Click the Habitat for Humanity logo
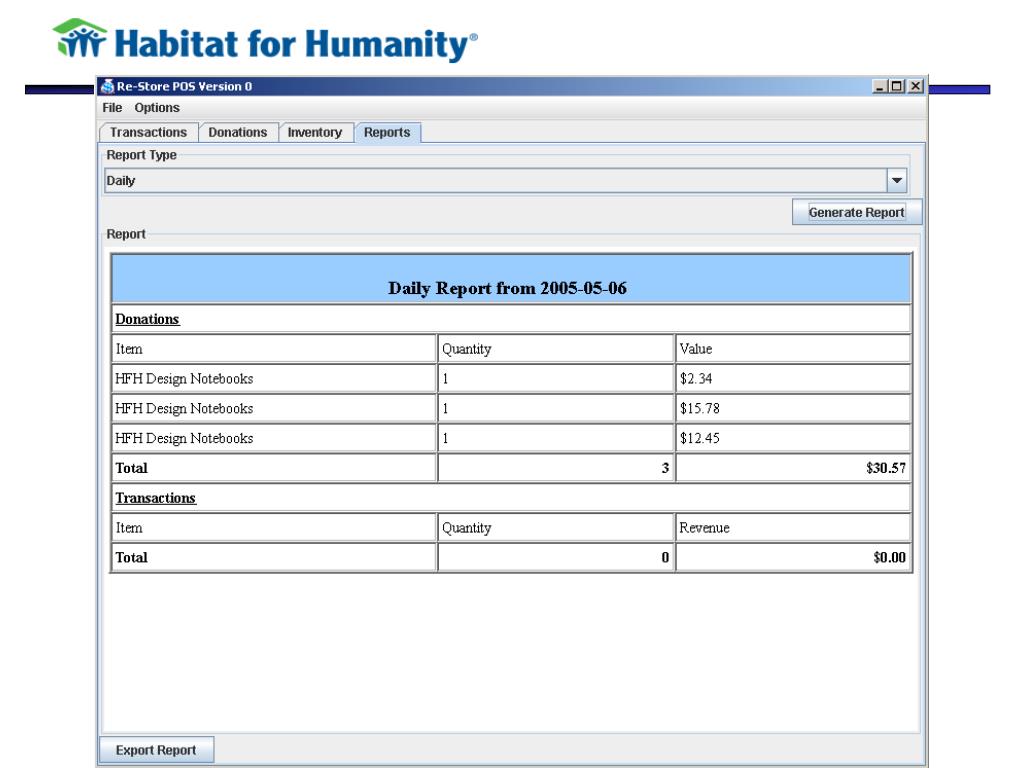 (265, 41)
